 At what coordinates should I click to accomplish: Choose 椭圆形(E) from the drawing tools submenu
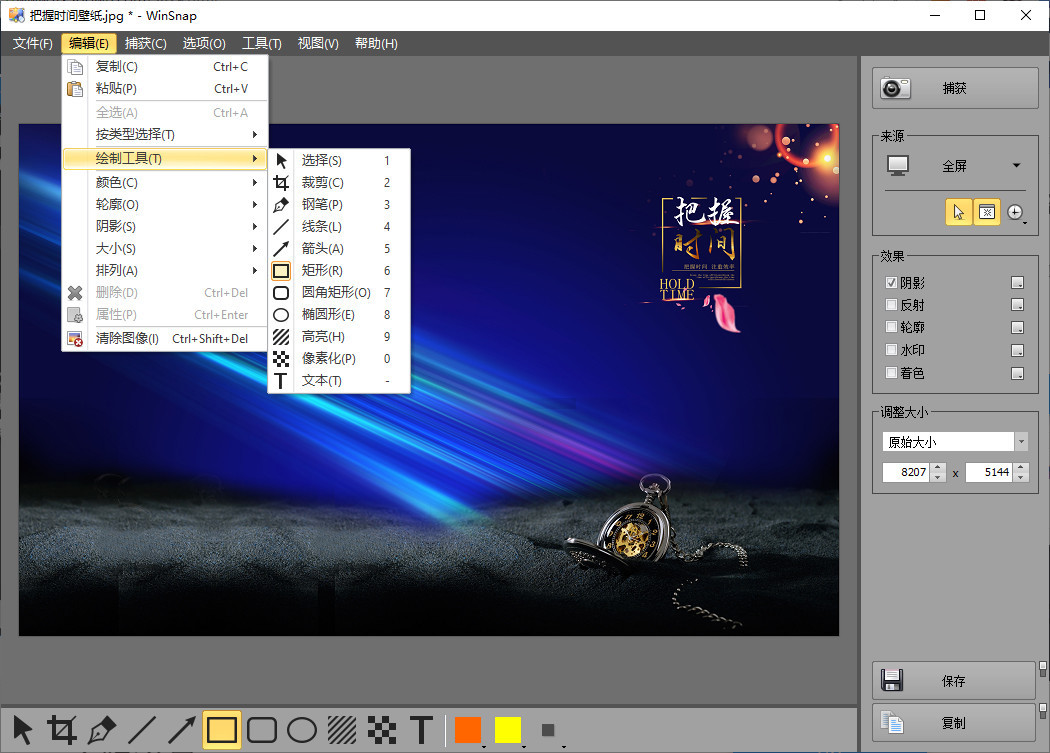click(328, 314)
